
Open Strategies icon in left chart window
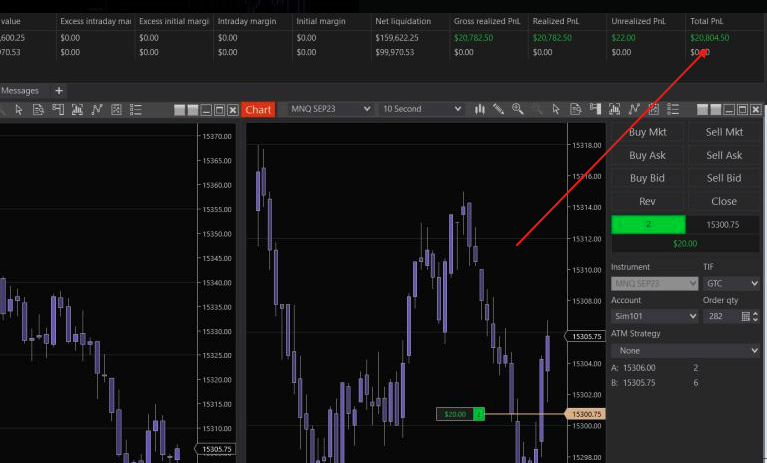pos(116,110)
